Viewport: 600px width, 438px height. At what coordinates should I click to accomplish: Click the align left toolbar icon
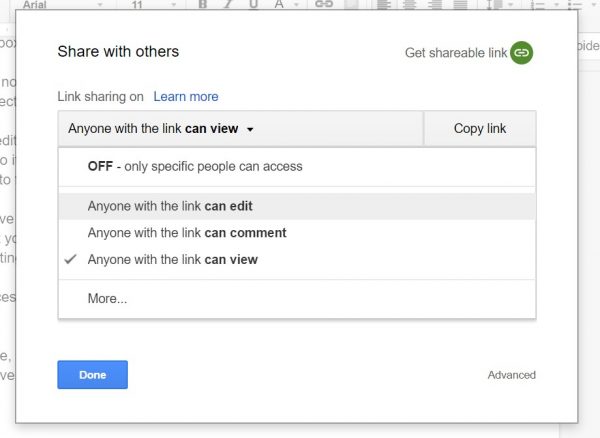(x=384, y=5)
